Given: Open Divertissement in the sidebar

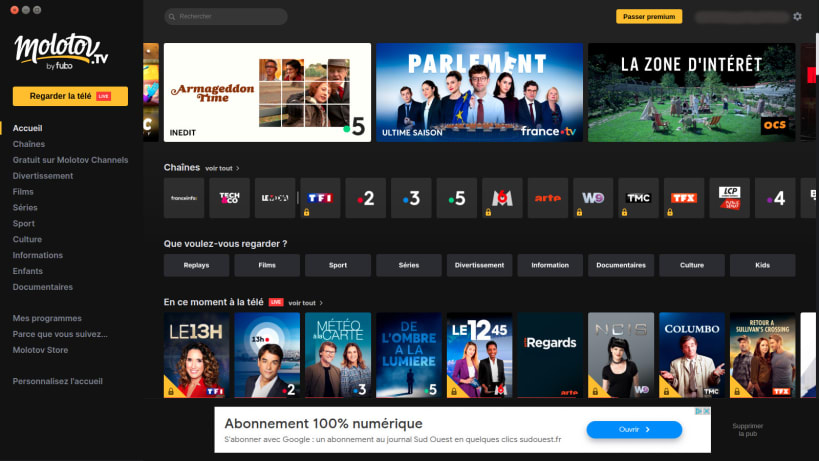Looking at the screenshot, I should click(43, 176).
